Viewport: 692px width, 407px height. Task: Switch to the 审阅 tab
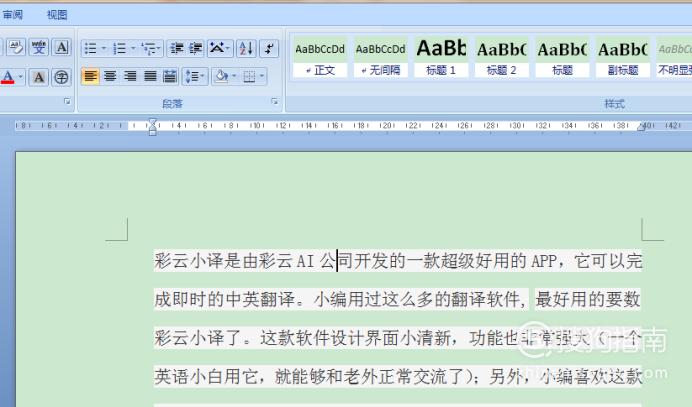[x=12, y=15]
